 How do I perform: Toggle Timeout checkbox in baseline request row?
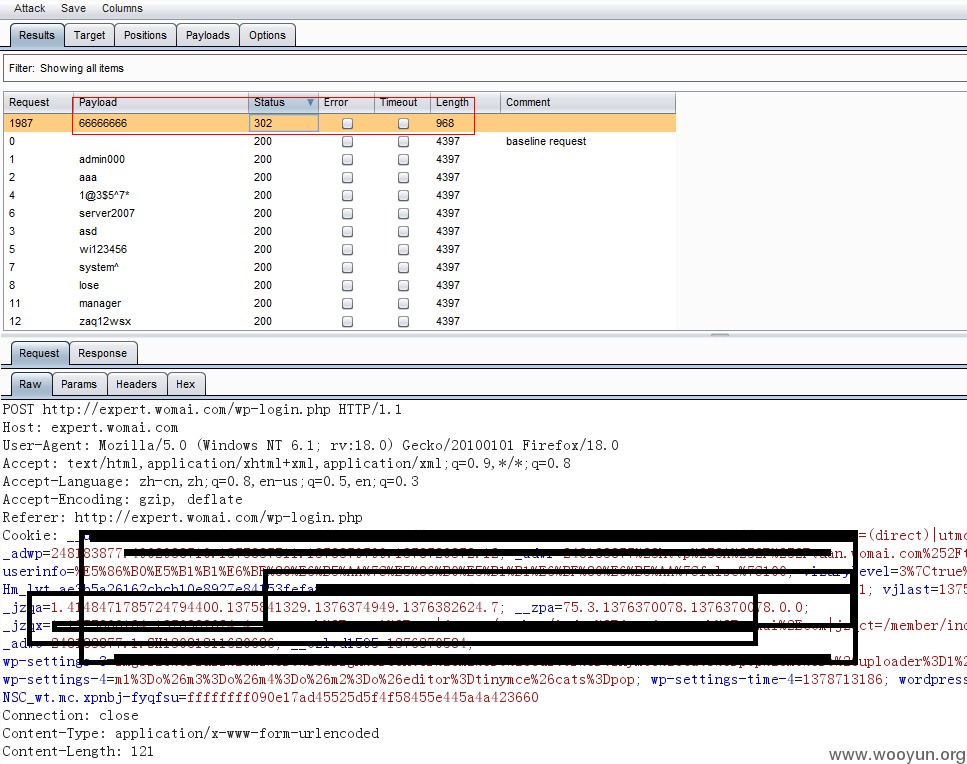[403, 141]
